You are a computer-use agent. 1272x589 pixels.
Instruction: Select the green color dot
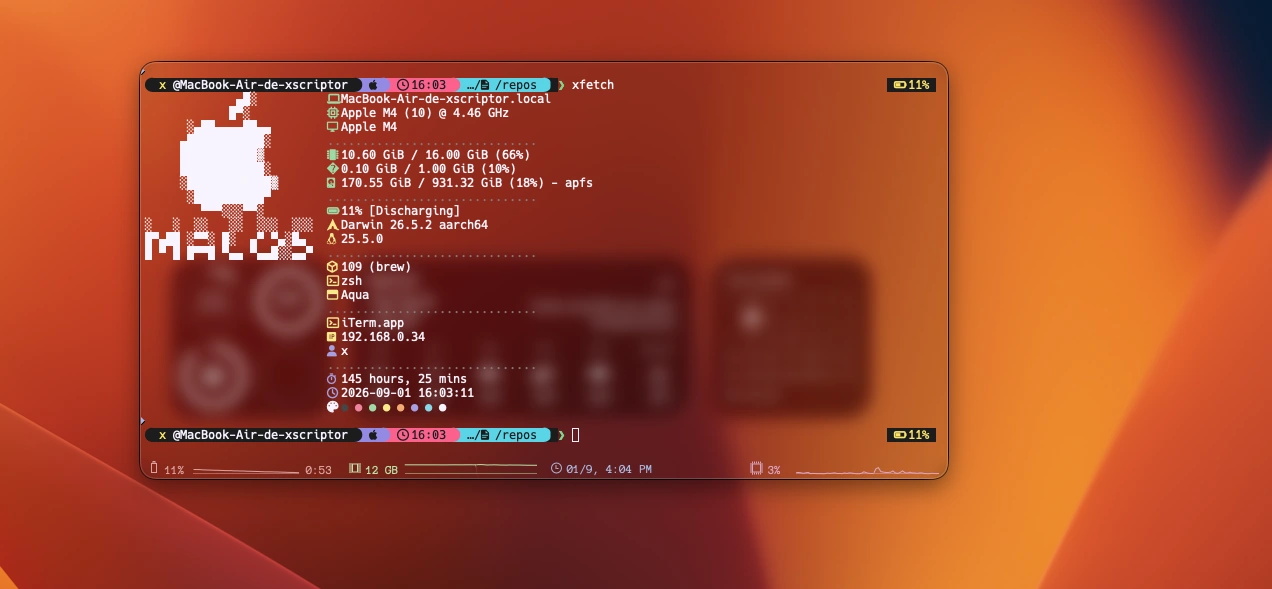pos(372,408)
